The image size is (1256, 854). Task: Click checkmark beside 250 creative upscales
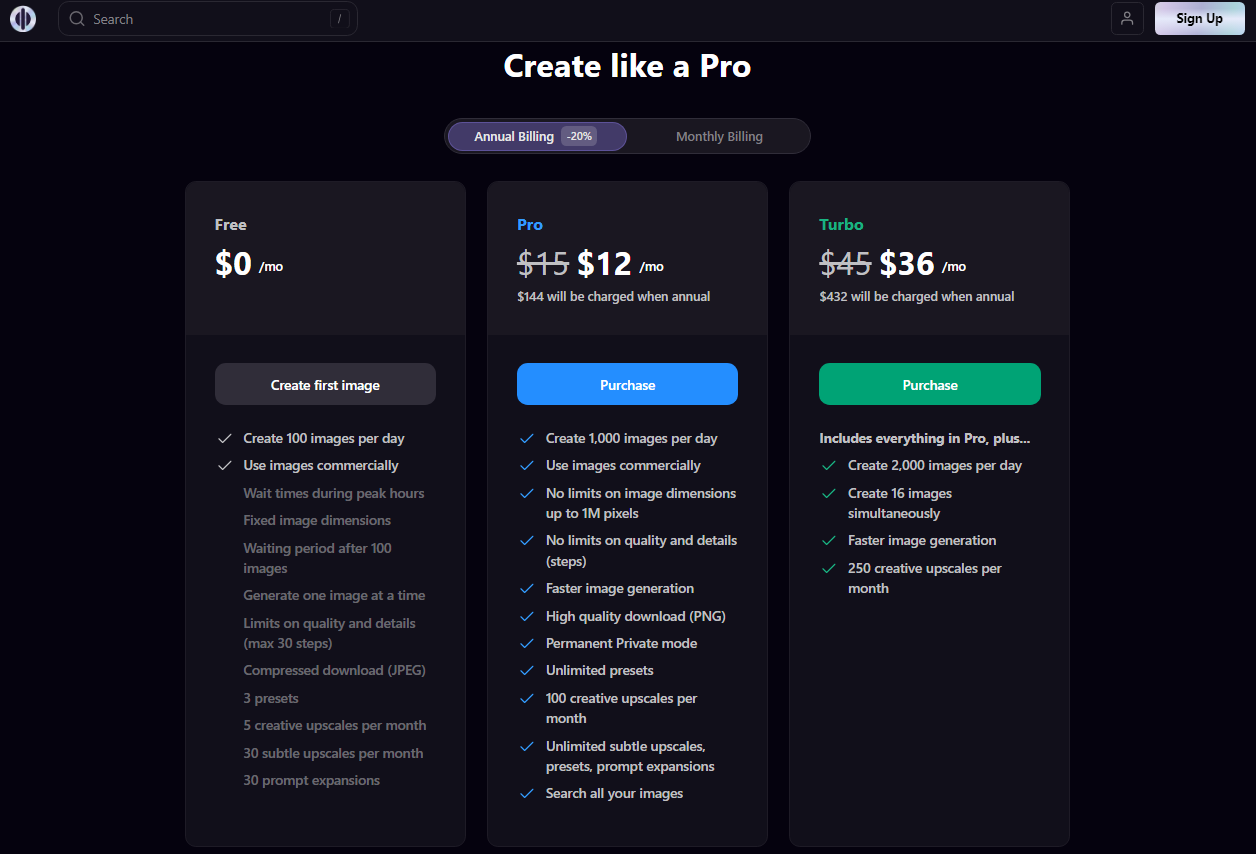tap(829, 569)
